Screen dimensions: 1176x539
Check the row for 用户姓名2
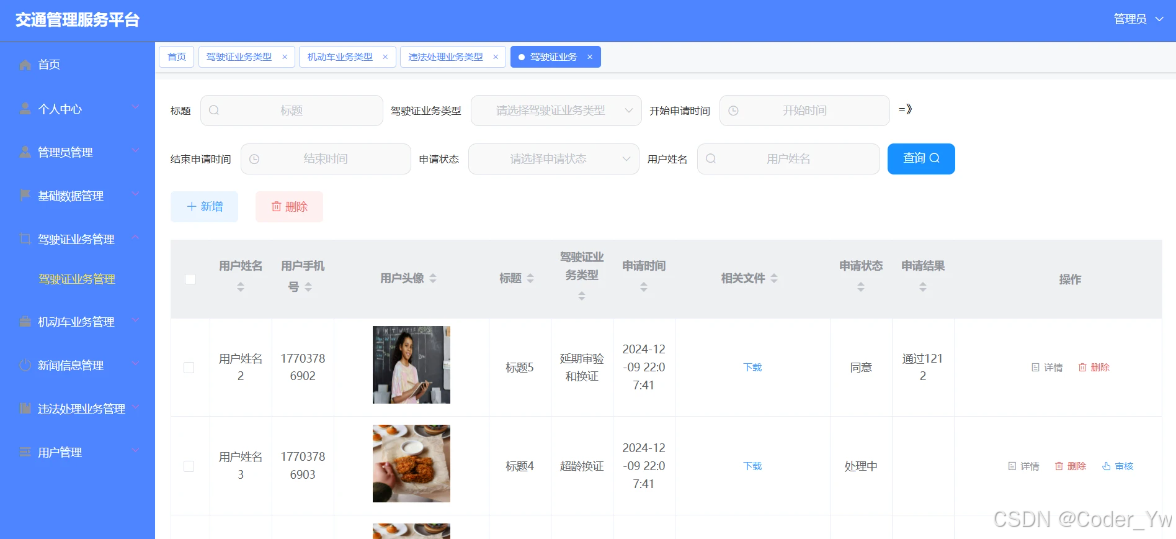(x=188, y=367)
